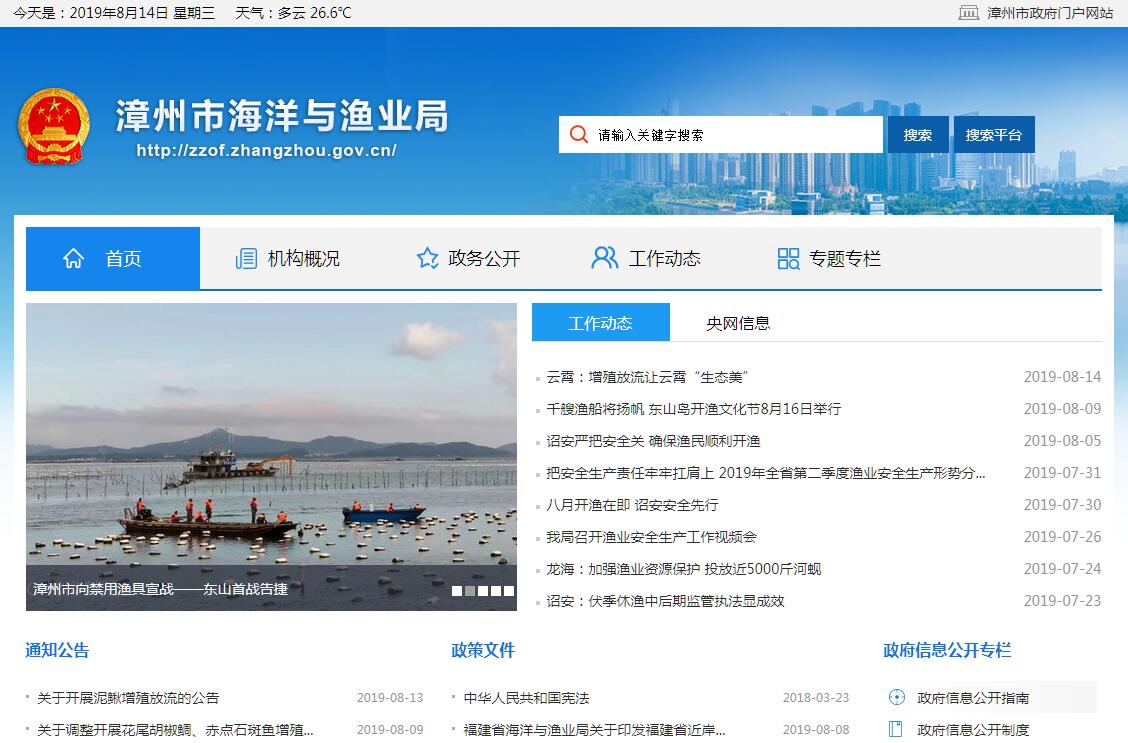The image size is (1128, 743).
Task: Open the 首页 navigation item
Action: (113, 258)
